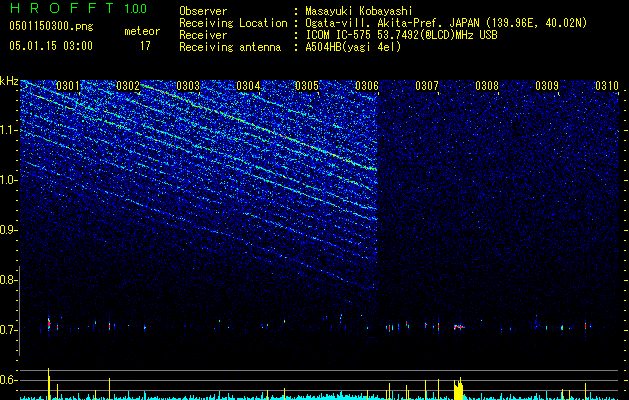Viewport: 629px width, 400px height.
Task: Click the 0304 time marker
Action: pyautogui.click(x=248, y=86)
